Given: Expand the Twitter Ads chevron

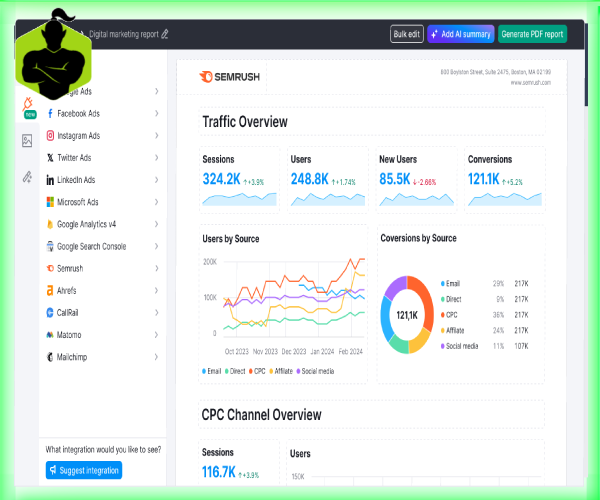Looking at the screenshot, I should (157, 158).
